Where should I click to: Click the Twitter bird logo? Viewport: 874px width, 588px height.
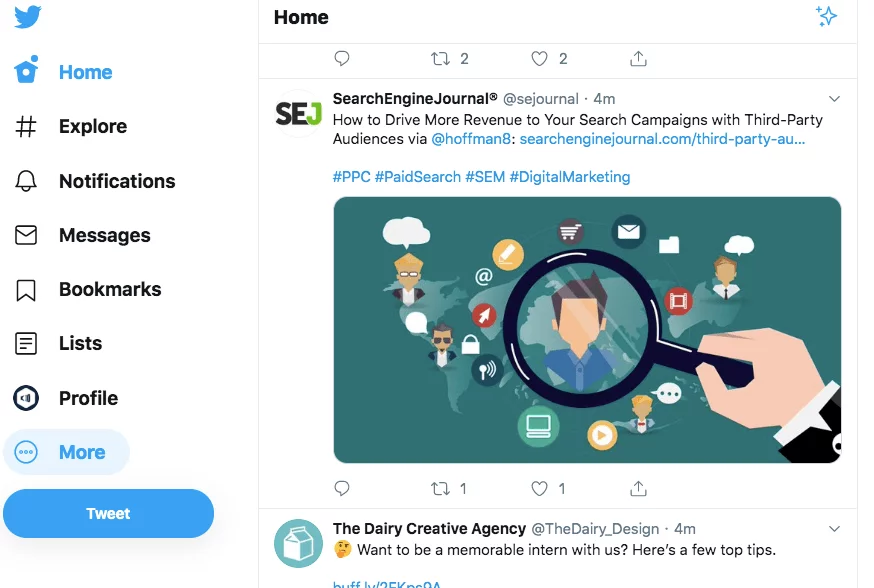tap(28, 17)
